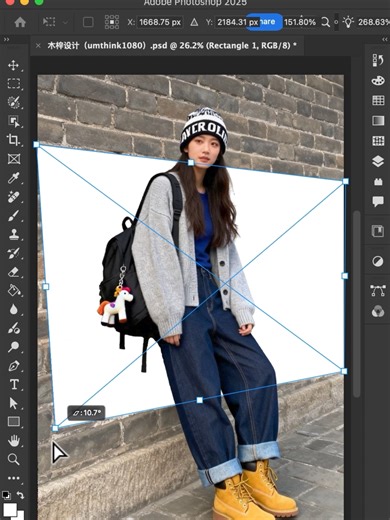This screenshot has width=390, height=520.
Task: Open the Paths panel
Action: (378, 291)
